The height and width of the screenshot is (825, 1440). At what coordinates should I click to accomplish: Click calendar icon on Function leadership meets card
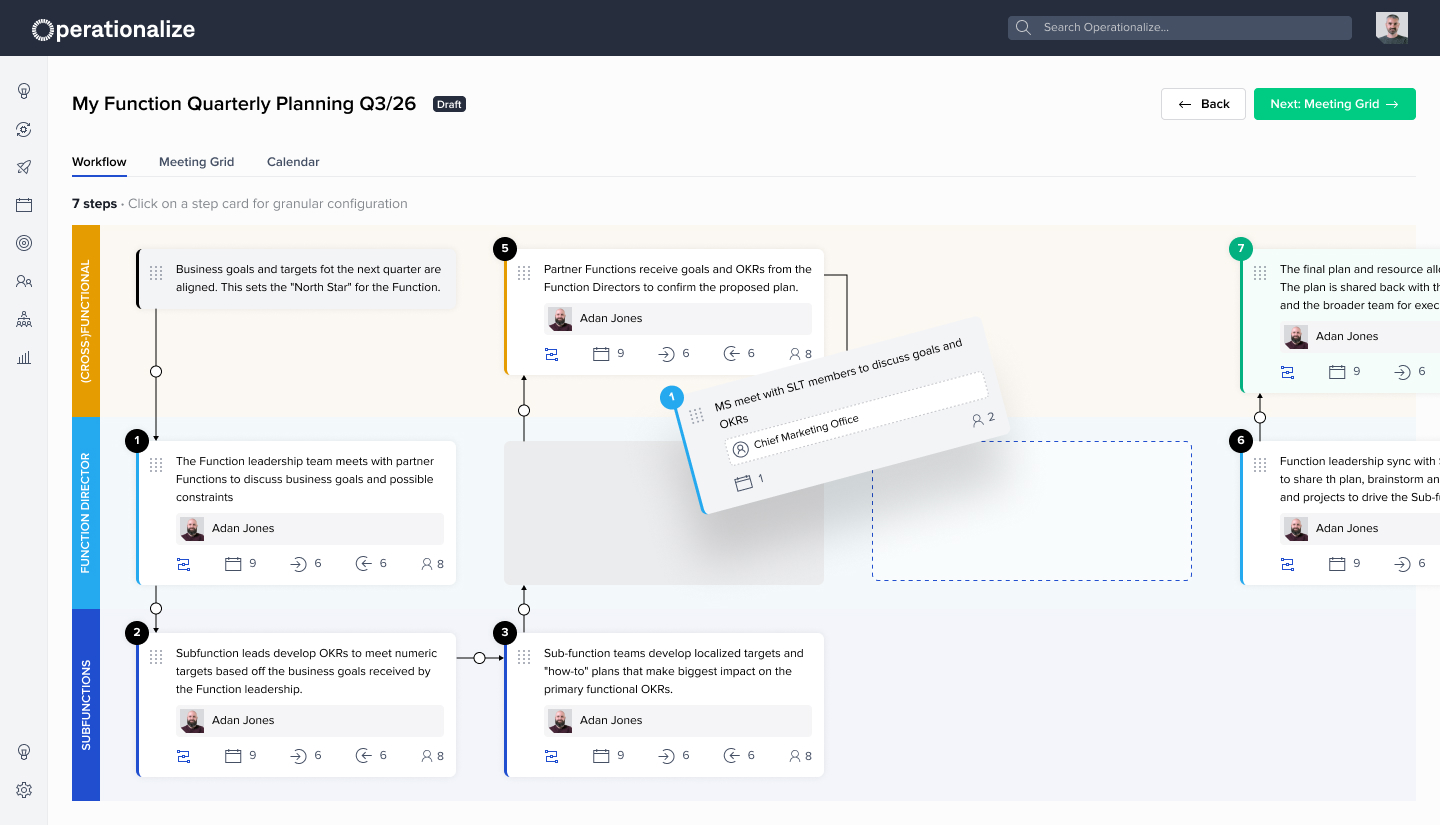pos(233,564)
